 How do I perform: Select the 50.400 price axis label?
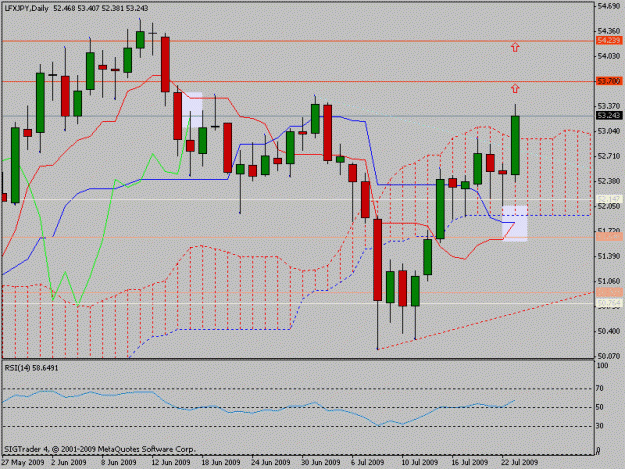coord(609,331)
